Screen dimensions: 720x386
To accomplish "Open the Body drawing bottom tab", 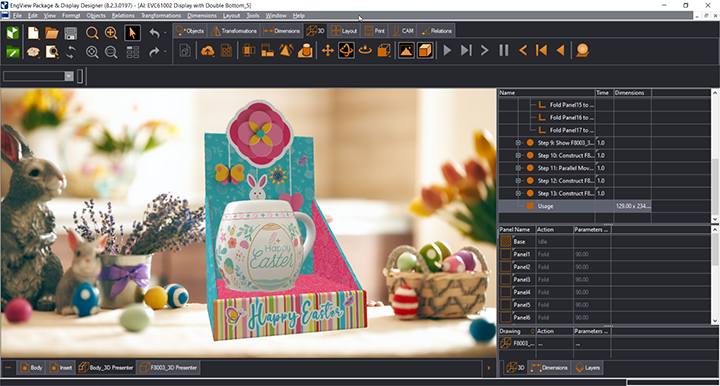I will pos(31,368).
